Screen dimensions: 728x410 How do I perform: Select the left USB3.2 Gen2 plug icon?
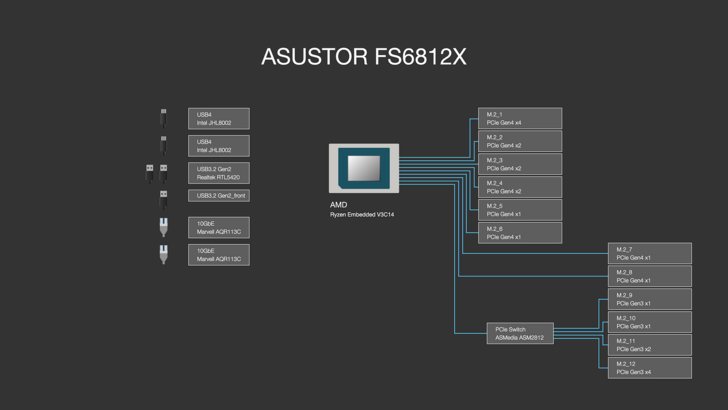coord(150,173)
